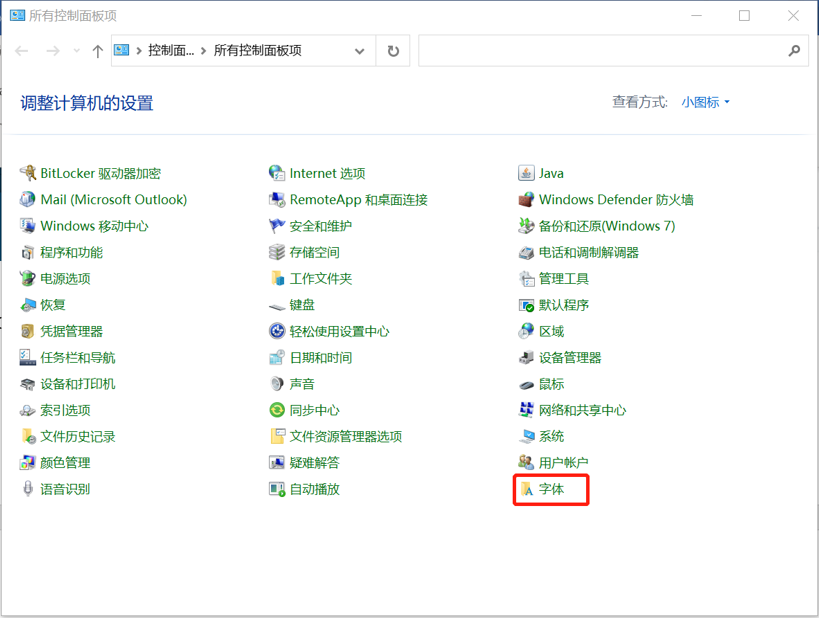Open the 日期和时间 icon

click(276, 357)
